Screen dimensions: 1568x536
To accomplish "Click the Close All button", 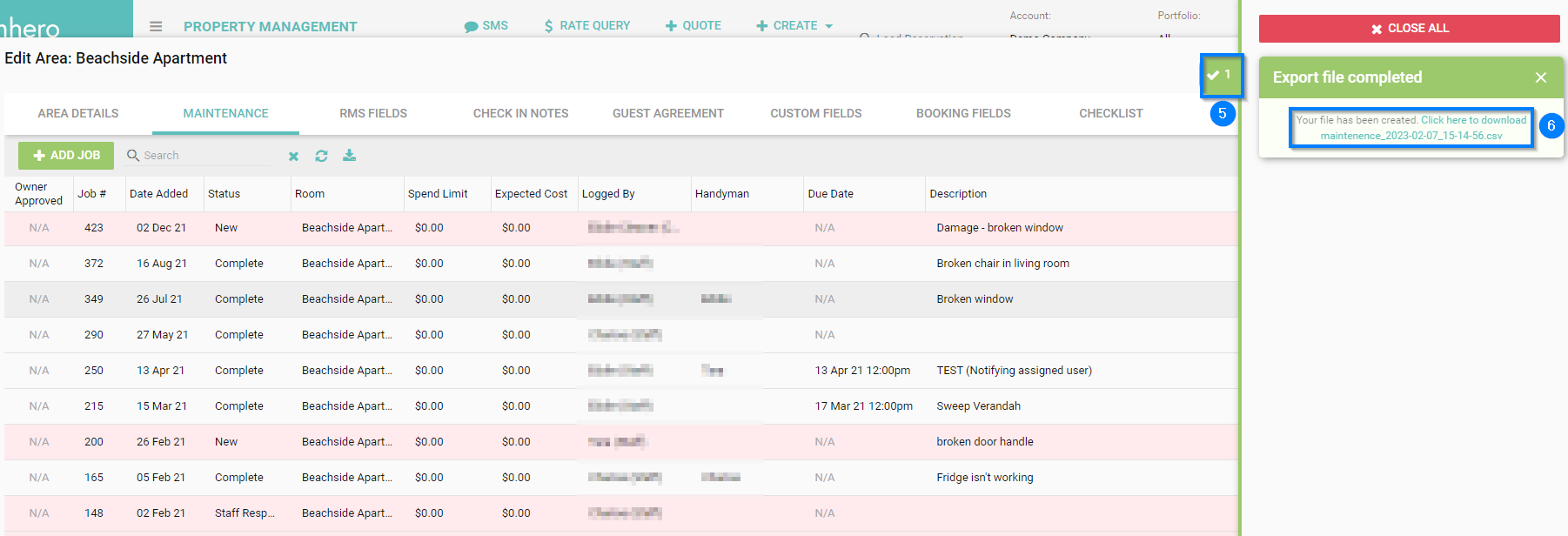I will click(x=1409, y=29).
